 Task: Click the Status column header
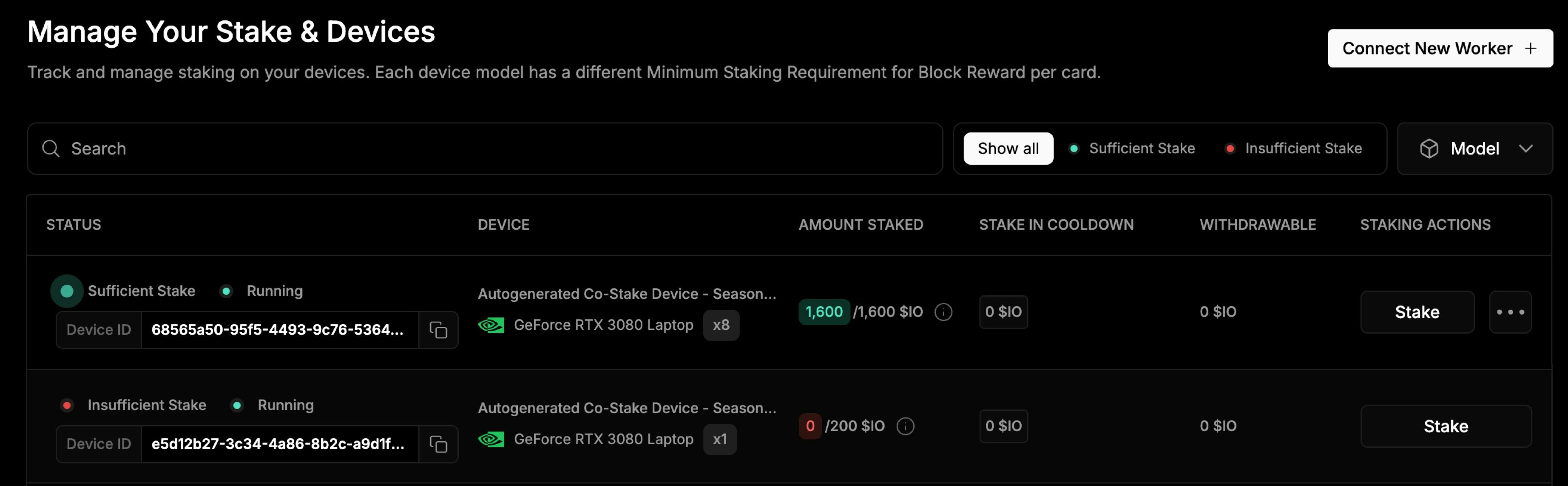(x=74, y=225)
